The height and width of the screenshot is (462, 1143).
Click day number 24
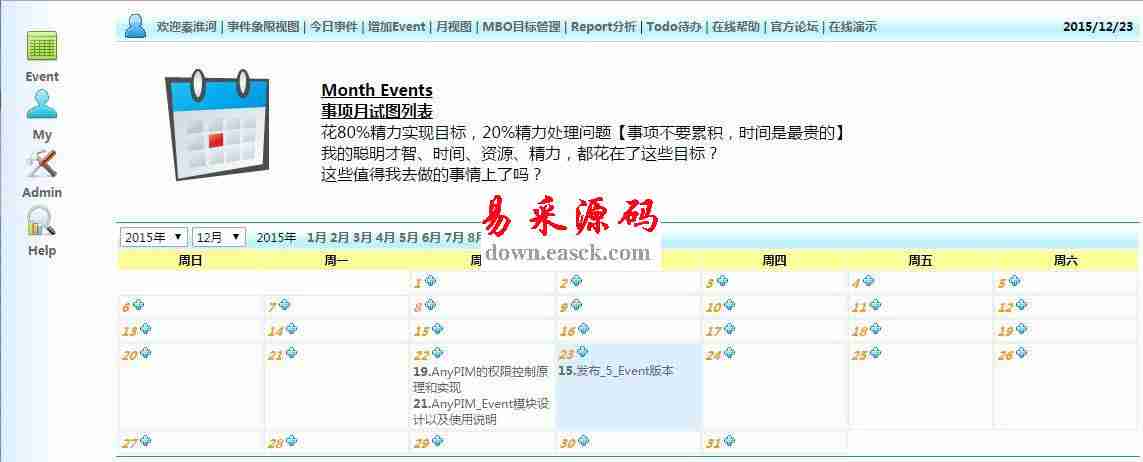713,356
